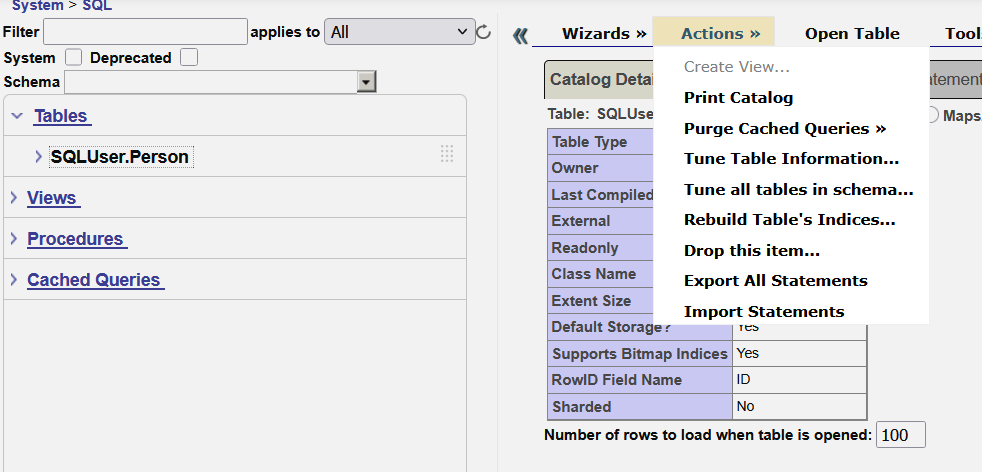Collapse the Tables section

click(x=17, y=116)
